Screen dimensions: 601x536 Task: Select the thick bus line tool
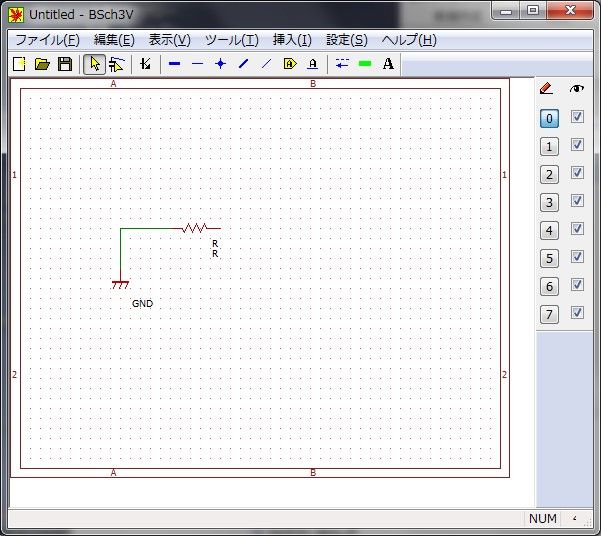tap(174, 64)
